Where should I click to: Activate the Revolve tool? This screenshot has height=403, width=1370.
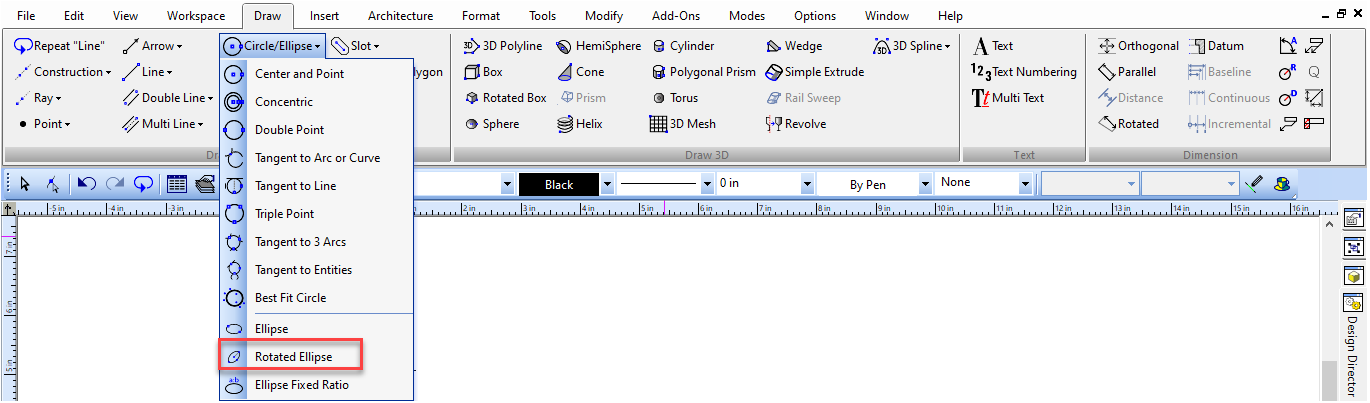pyautogui.click(x=796, y=124)
